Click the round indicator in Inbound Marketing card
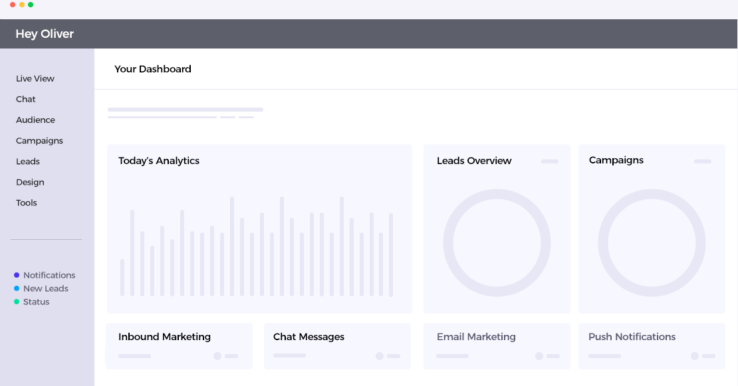Image resolution: width=738 pixels, height=386 pixels. (x=217, y=356)
